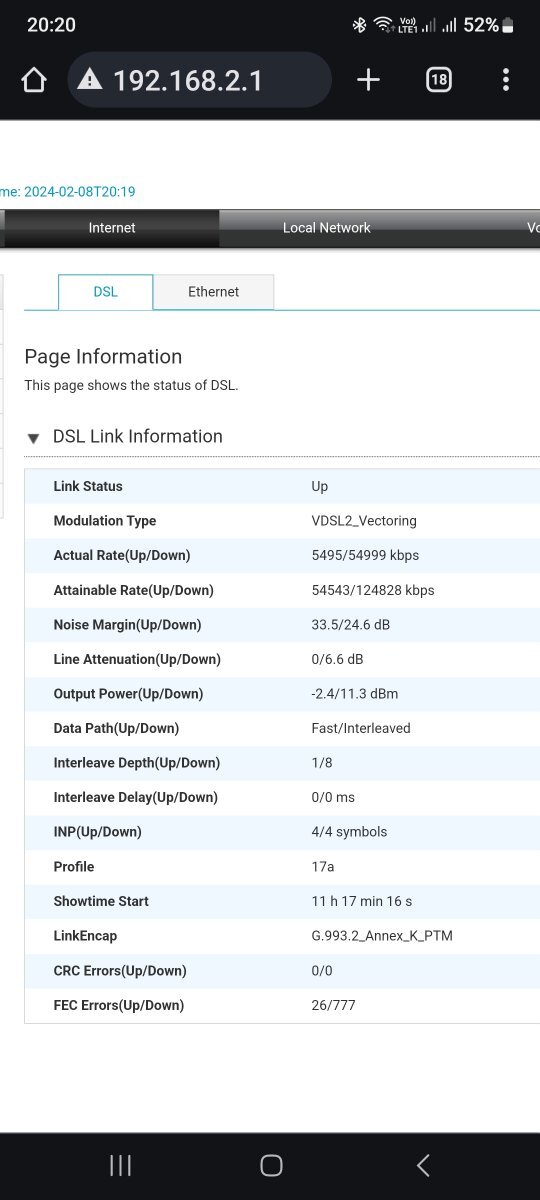This screenshot has height=1200, width=540.
Task: Collapse the DSL Link Information section
Action: [33, 438]
